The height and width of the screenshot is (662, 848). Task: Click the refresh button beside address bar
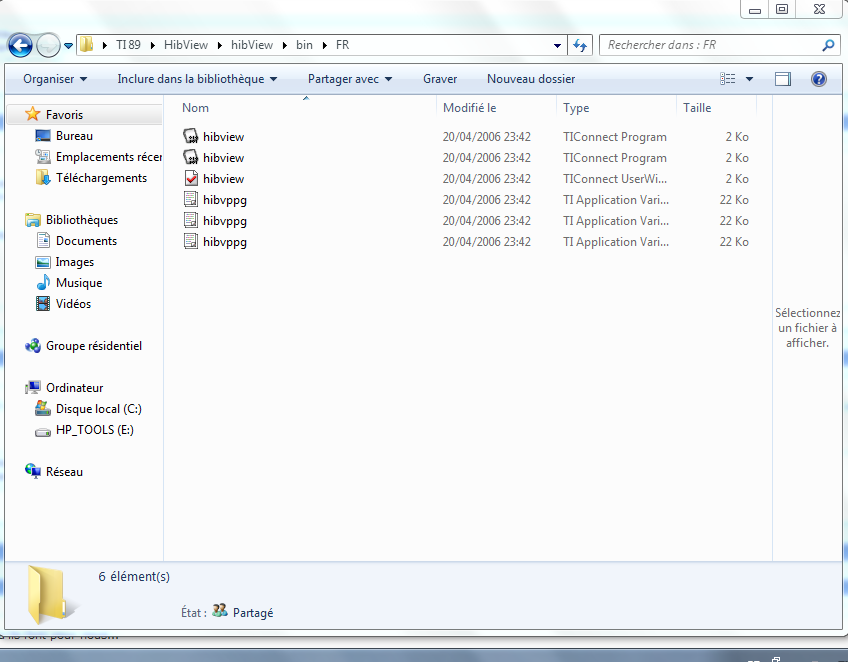click(580, 45)
